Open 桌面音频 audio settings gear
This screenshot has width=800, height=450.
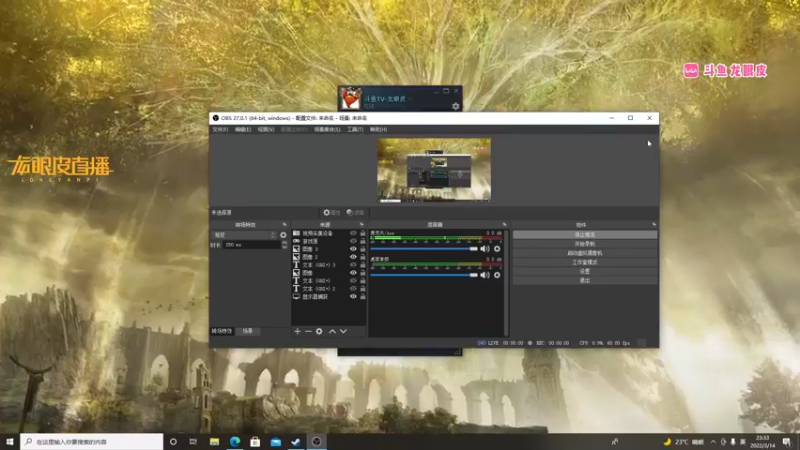click(497, 275)
